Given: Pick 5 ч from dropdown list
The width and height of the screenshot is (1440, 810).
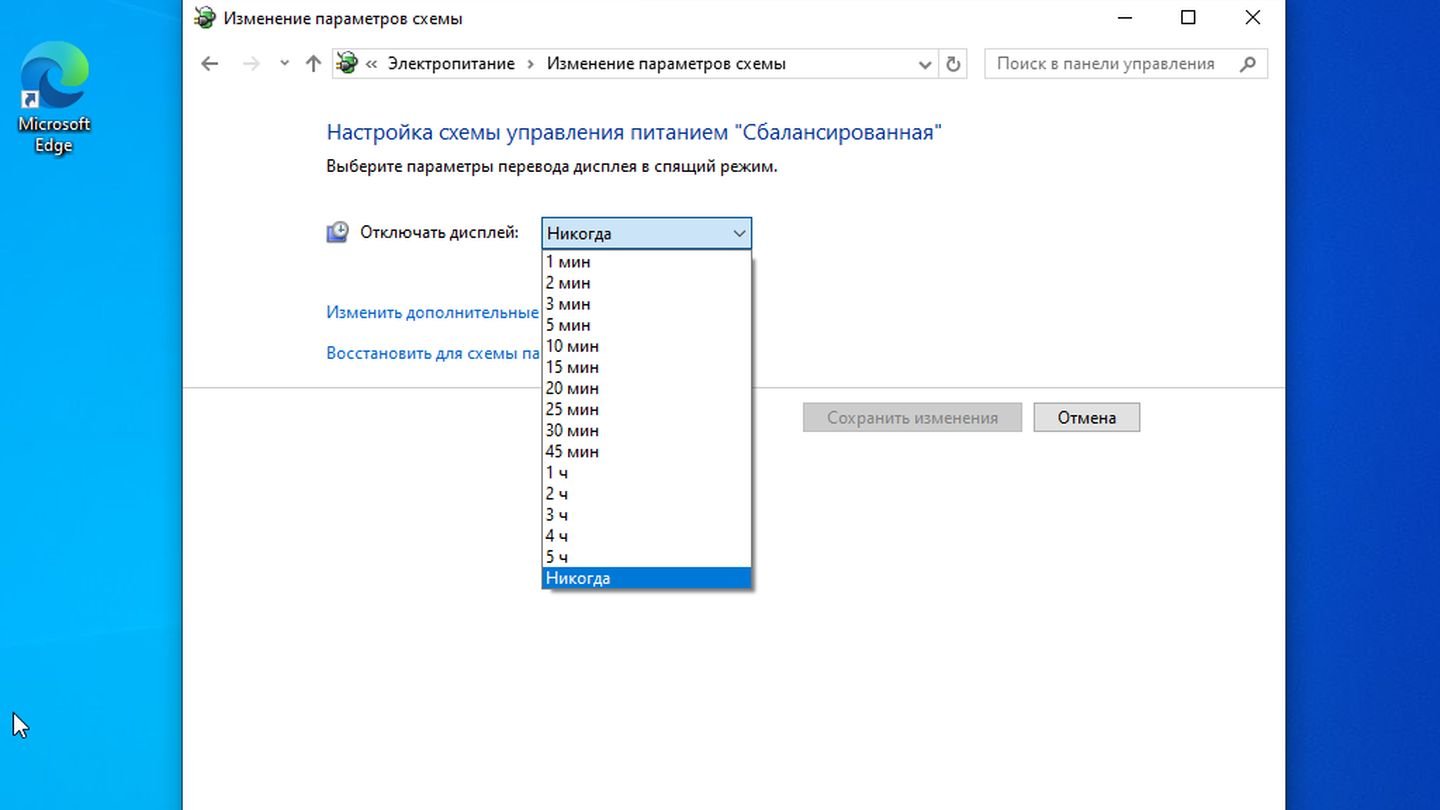Looking at the screenshot, I should coord(647,556).
